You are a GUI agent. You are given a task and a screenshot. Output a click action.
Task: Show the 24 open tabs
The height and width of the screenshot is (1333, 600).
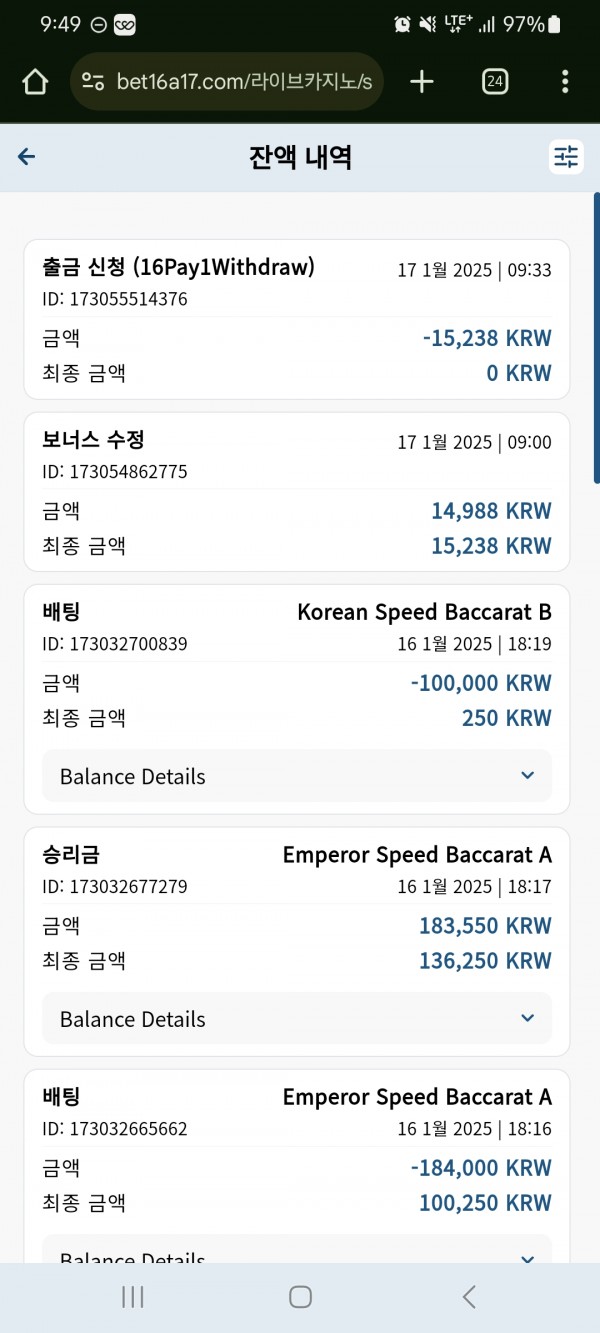click(495, 82)
